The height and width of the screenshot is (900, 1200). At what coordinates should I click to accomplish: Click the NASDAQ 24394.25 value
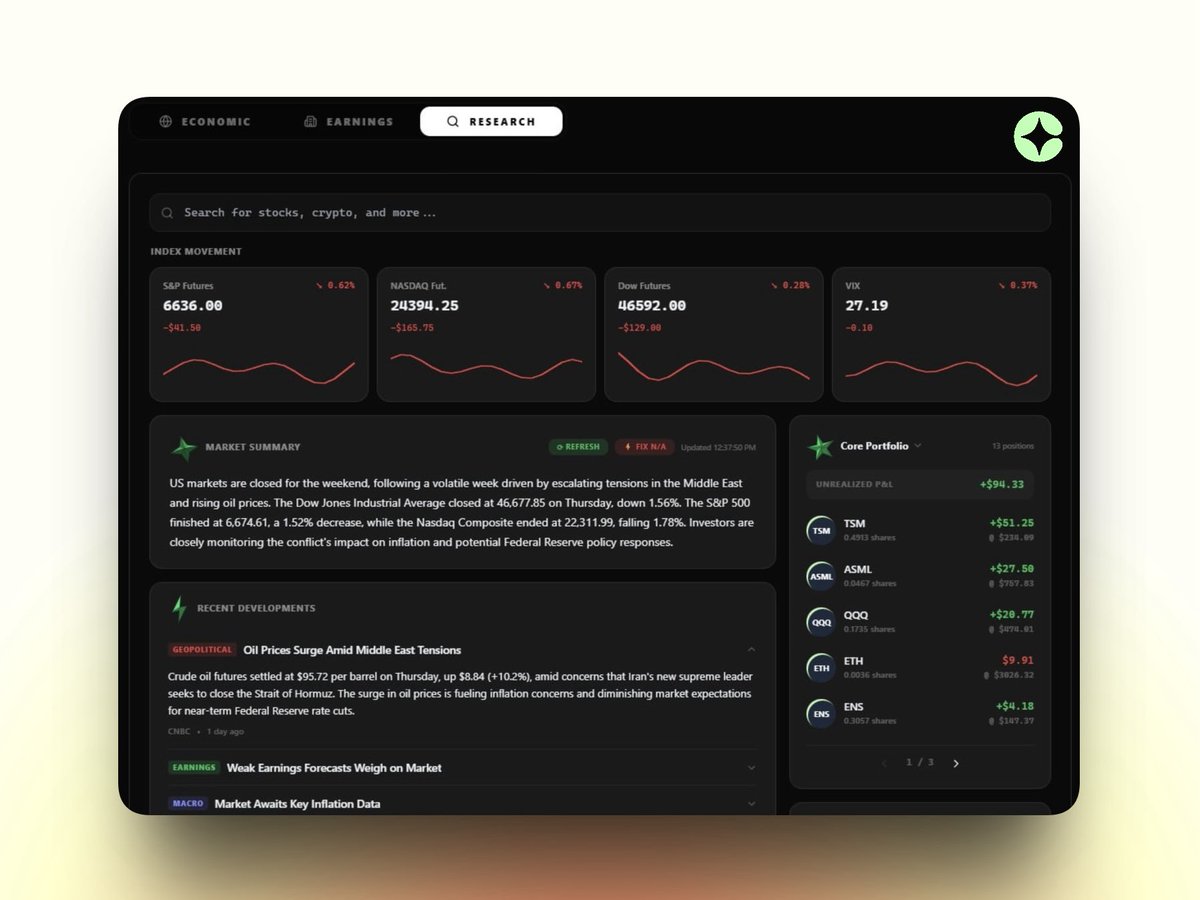pos(425,306)
